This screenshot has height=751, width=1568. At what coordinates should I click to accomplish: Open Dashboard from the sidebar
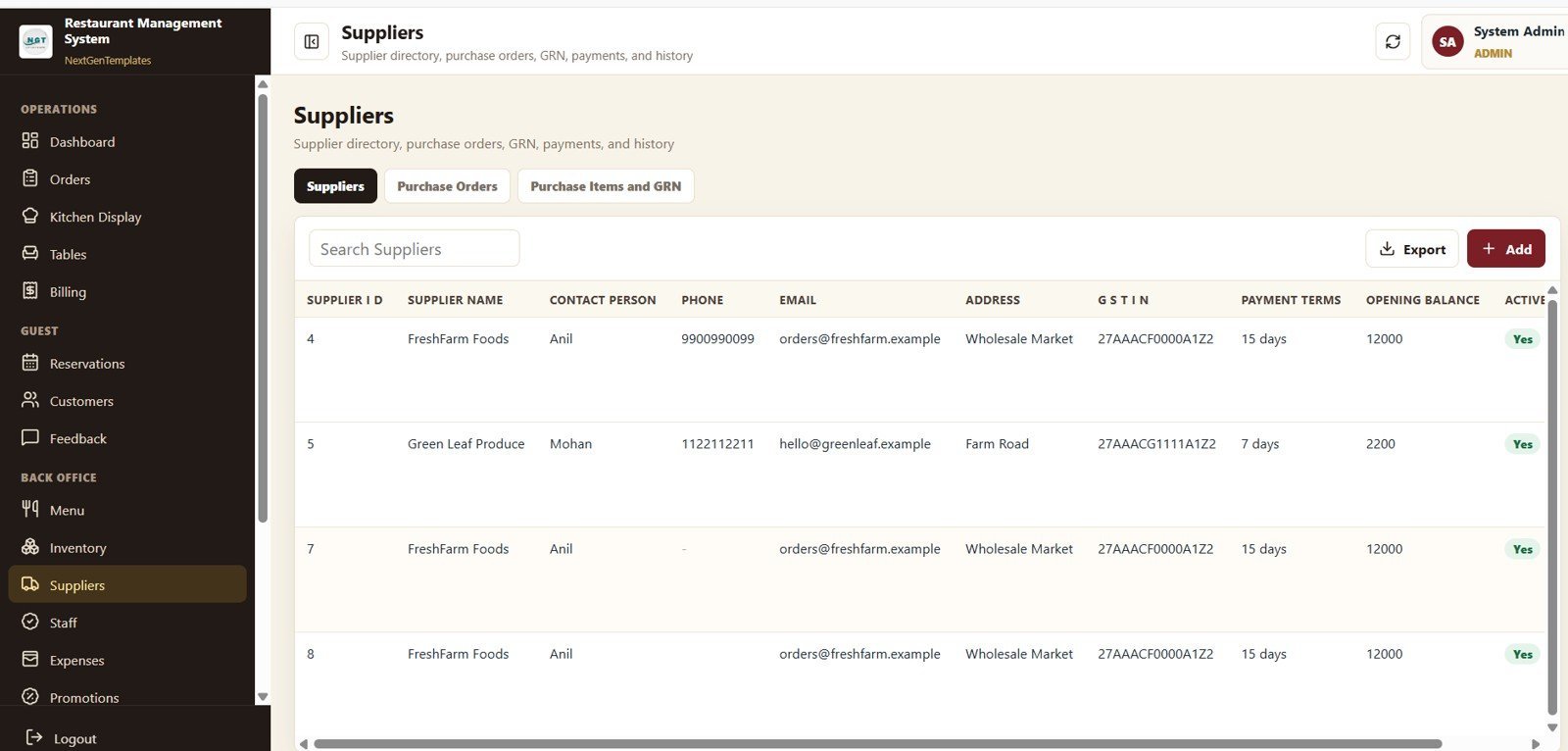127,141
